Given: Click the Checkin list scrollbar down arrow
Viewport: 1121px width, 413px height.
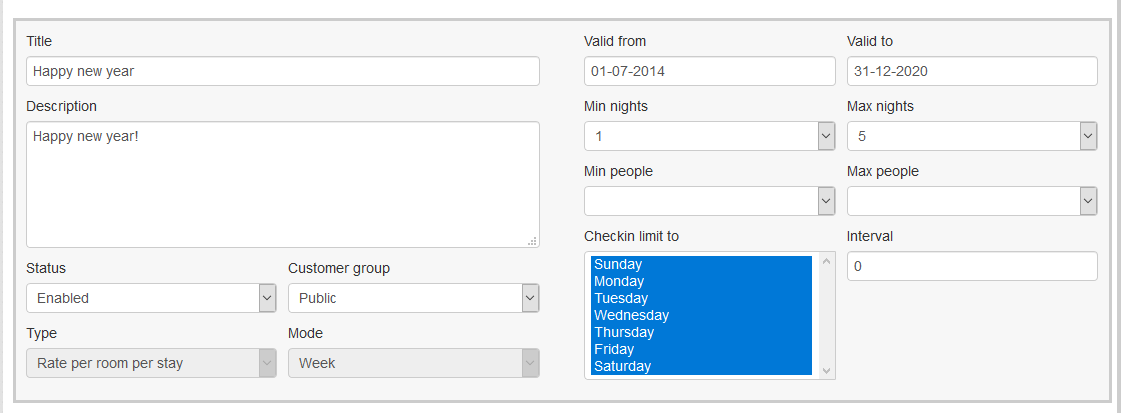Looking at the screenshot, I should click(x=826, y=370).
